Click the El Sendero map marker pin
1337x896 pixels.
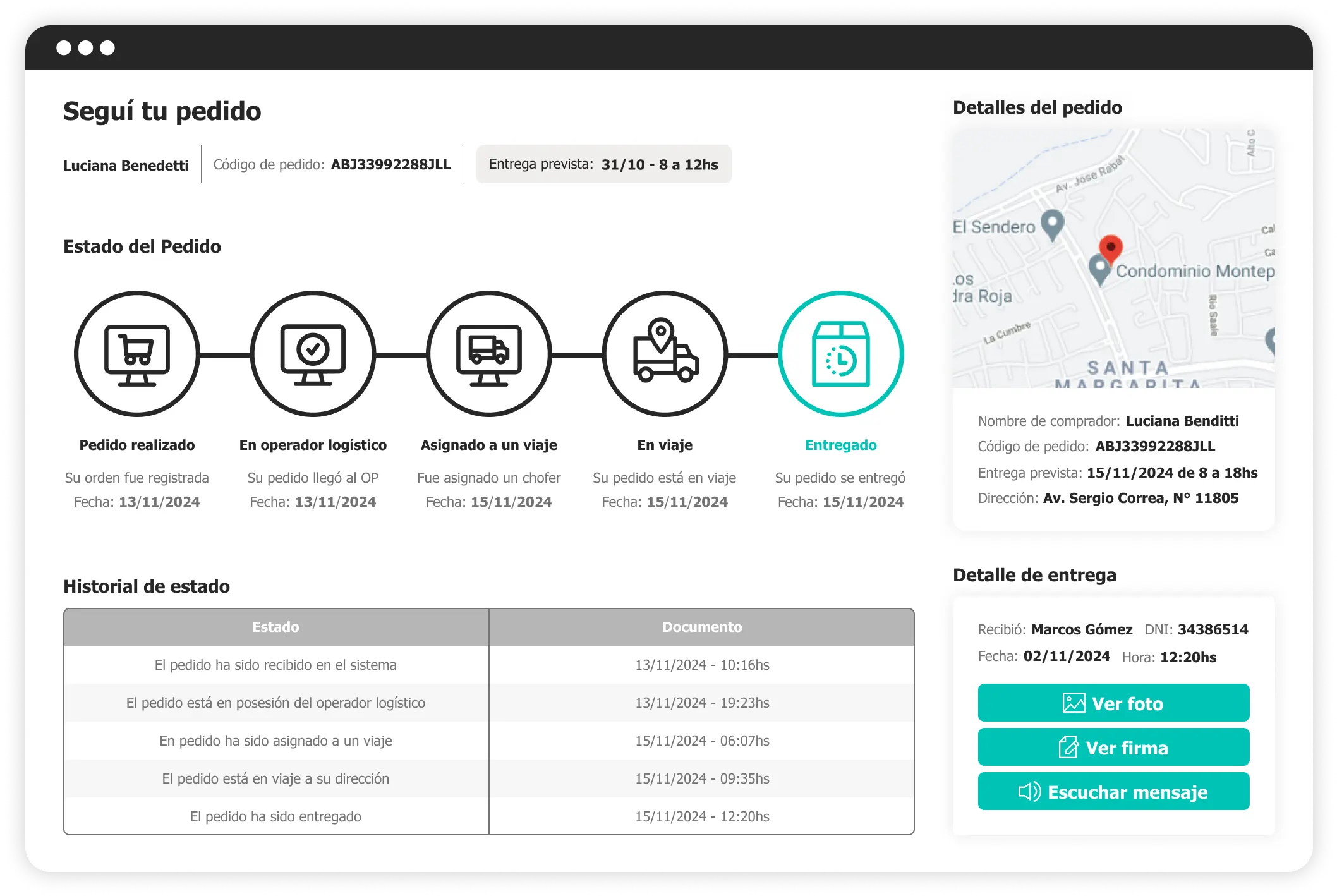(1052, 226)
